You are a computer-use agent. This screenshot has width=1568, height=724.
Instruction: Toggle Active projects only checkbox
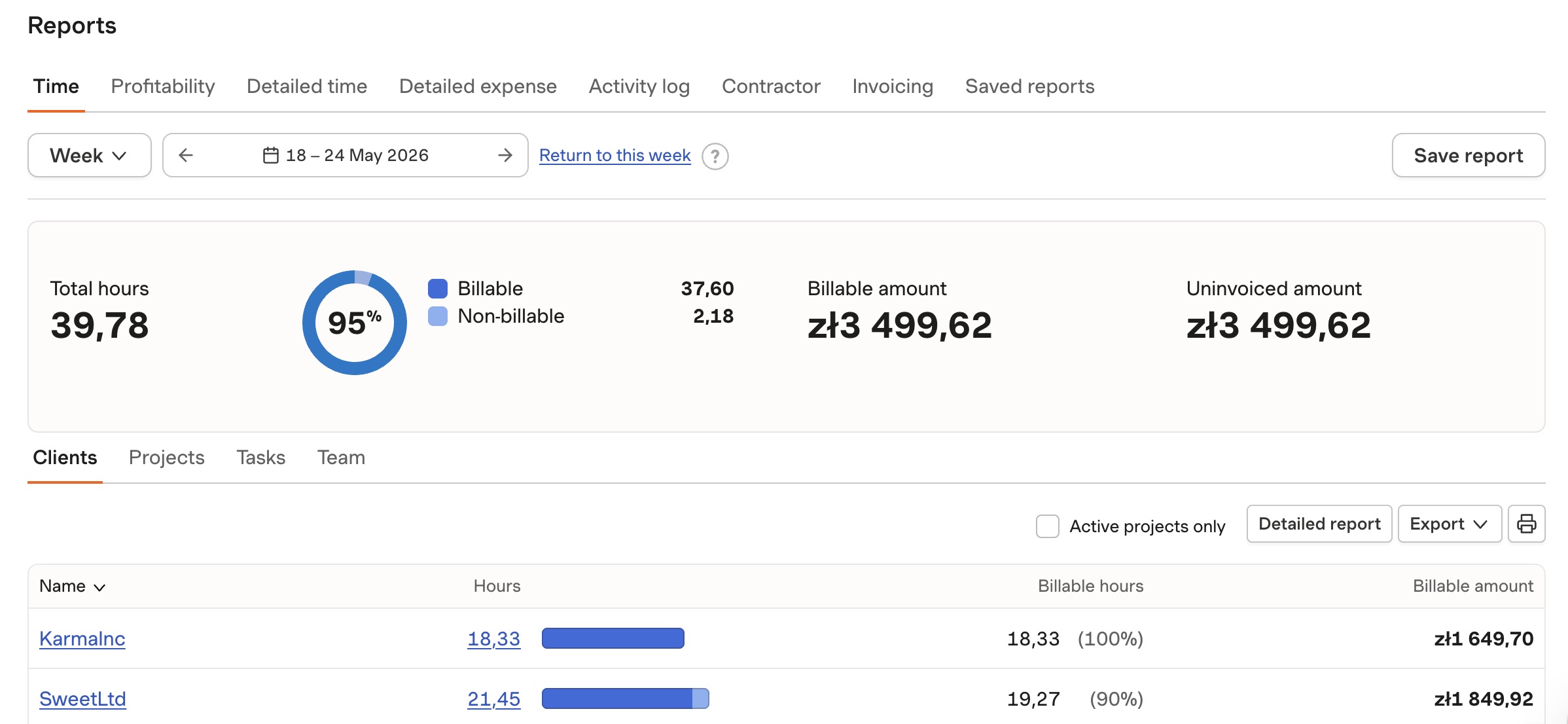point(1048,526)
